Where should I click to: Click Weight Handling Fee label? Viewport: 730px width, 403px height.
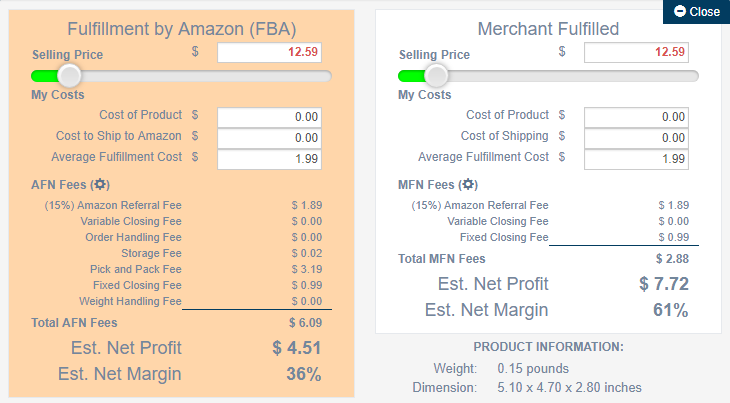130,301
